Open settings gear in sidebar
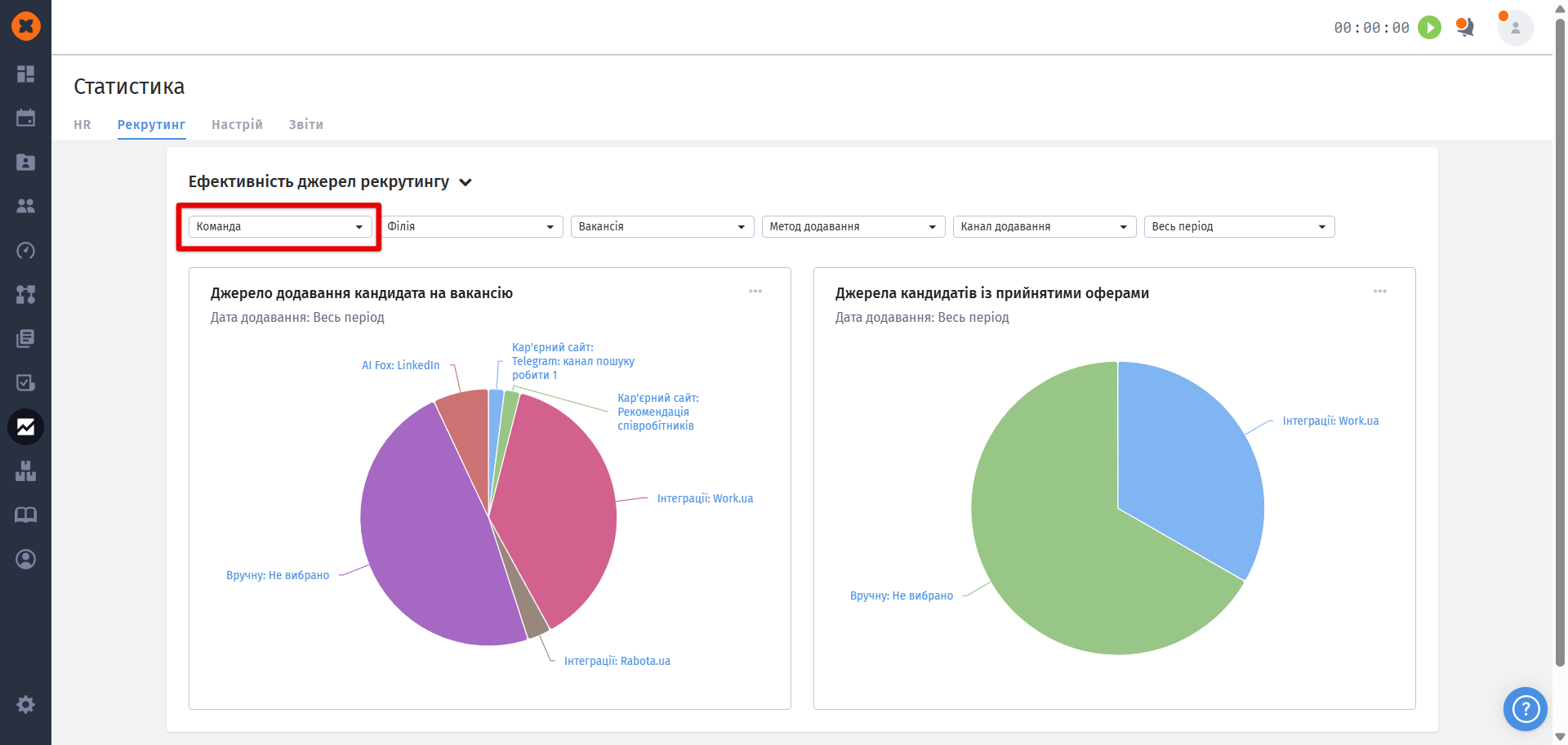 click(25, 704)
